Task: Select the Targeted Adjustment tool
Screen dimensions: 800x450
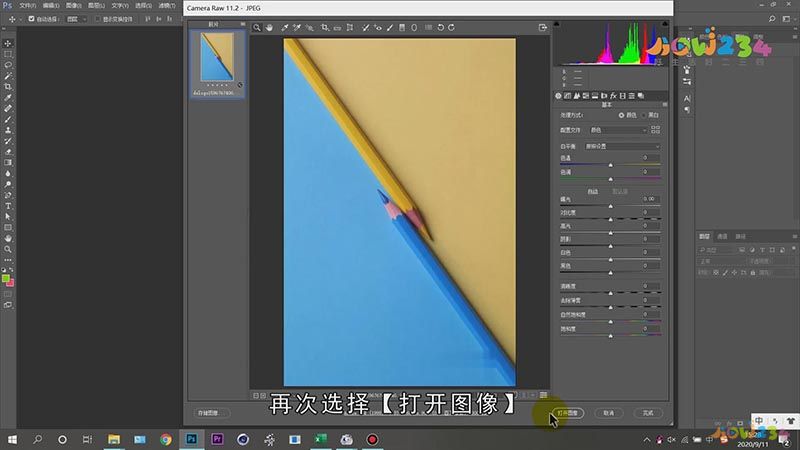Action: pos(309,28)
